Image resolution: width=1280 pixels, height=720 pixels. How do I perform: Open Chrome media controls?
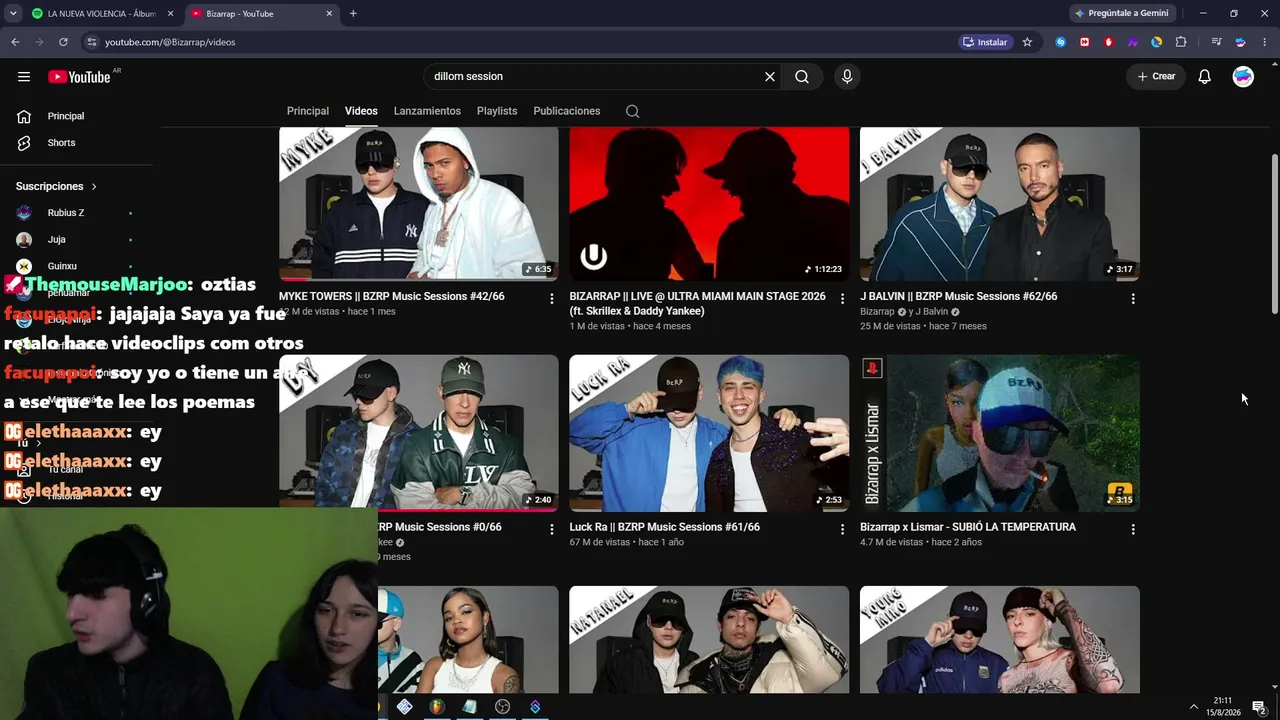(1216, 42)
